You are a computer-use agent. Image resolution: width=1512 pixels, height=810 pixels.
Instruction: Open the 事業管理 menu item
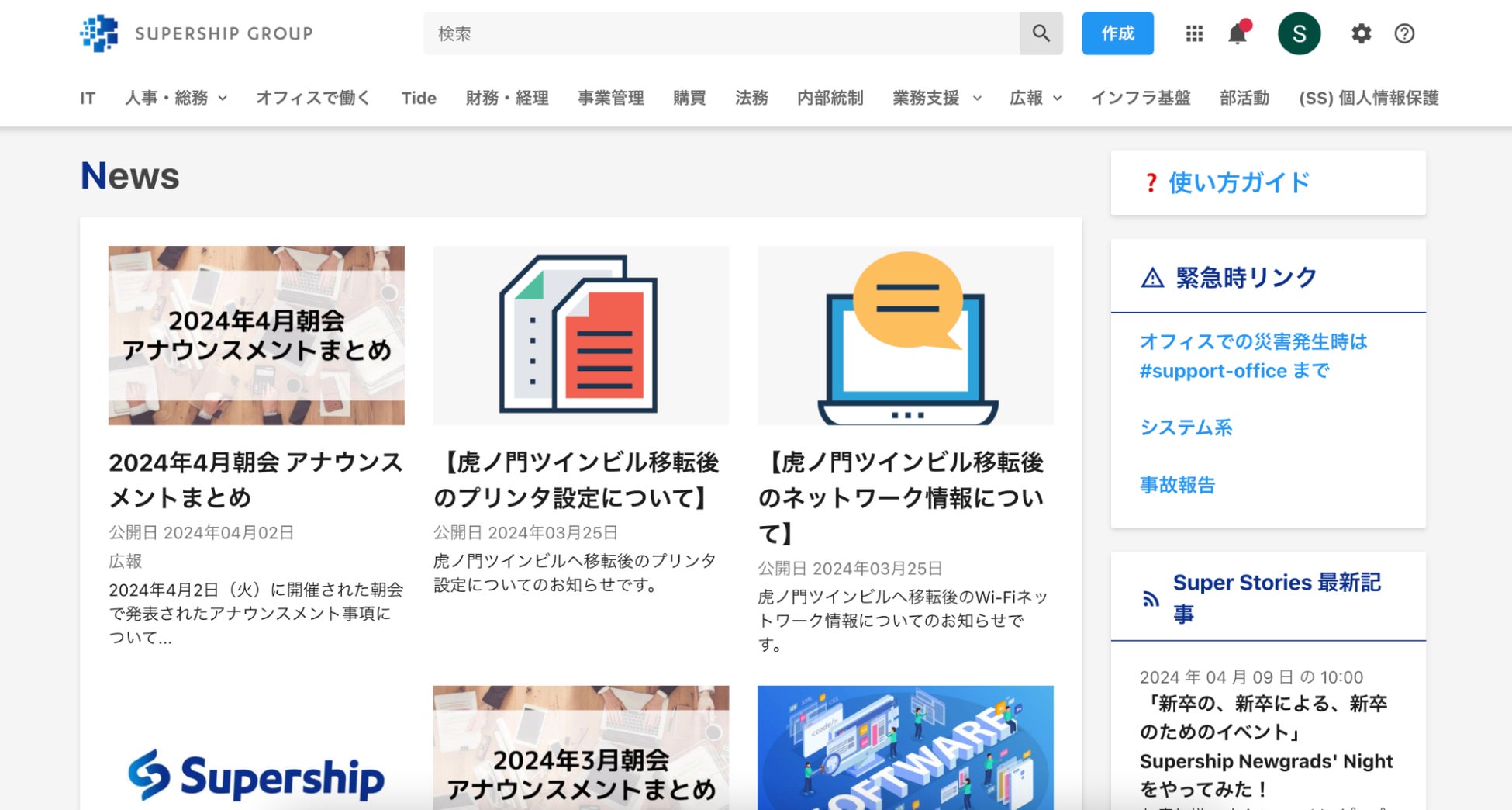611,98
